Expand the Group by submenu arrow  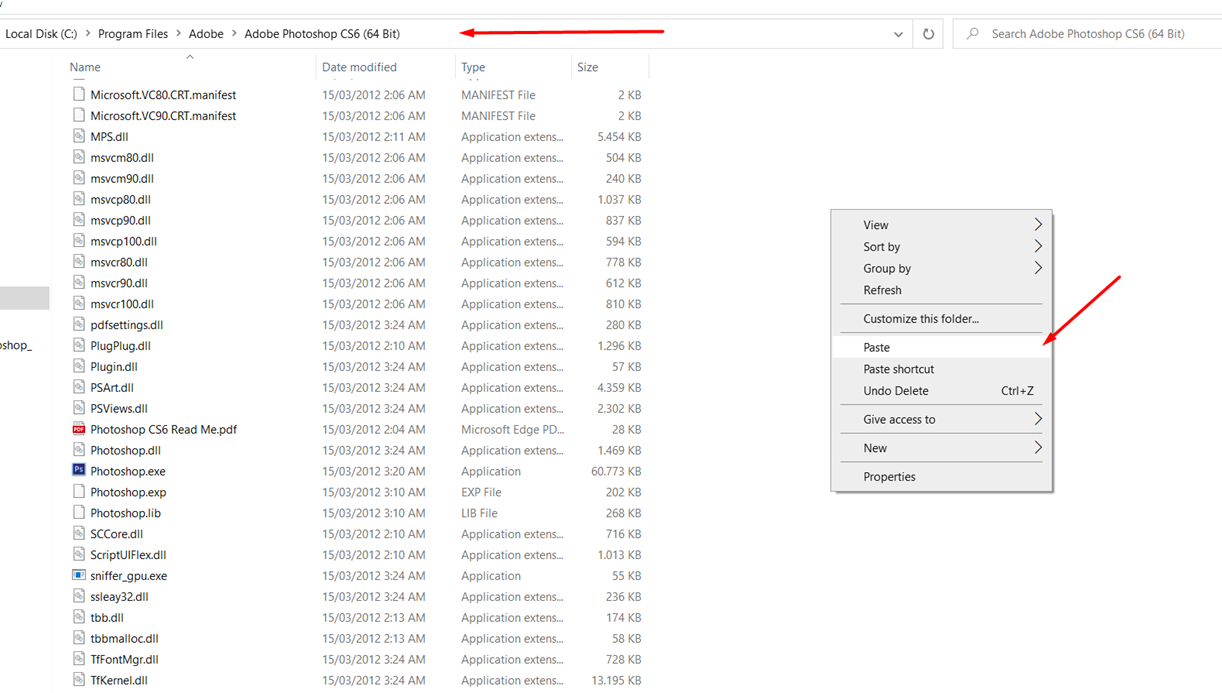[x=1038, y=268]
